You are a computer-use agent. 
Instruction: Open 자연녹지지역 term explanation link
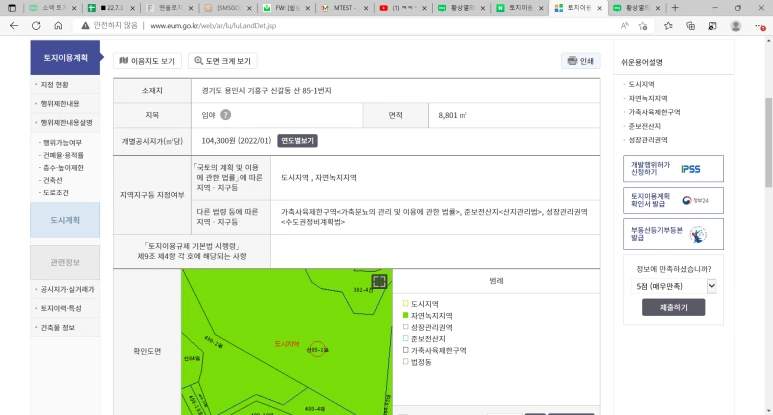pyautogui.click(x=648, y=98)
